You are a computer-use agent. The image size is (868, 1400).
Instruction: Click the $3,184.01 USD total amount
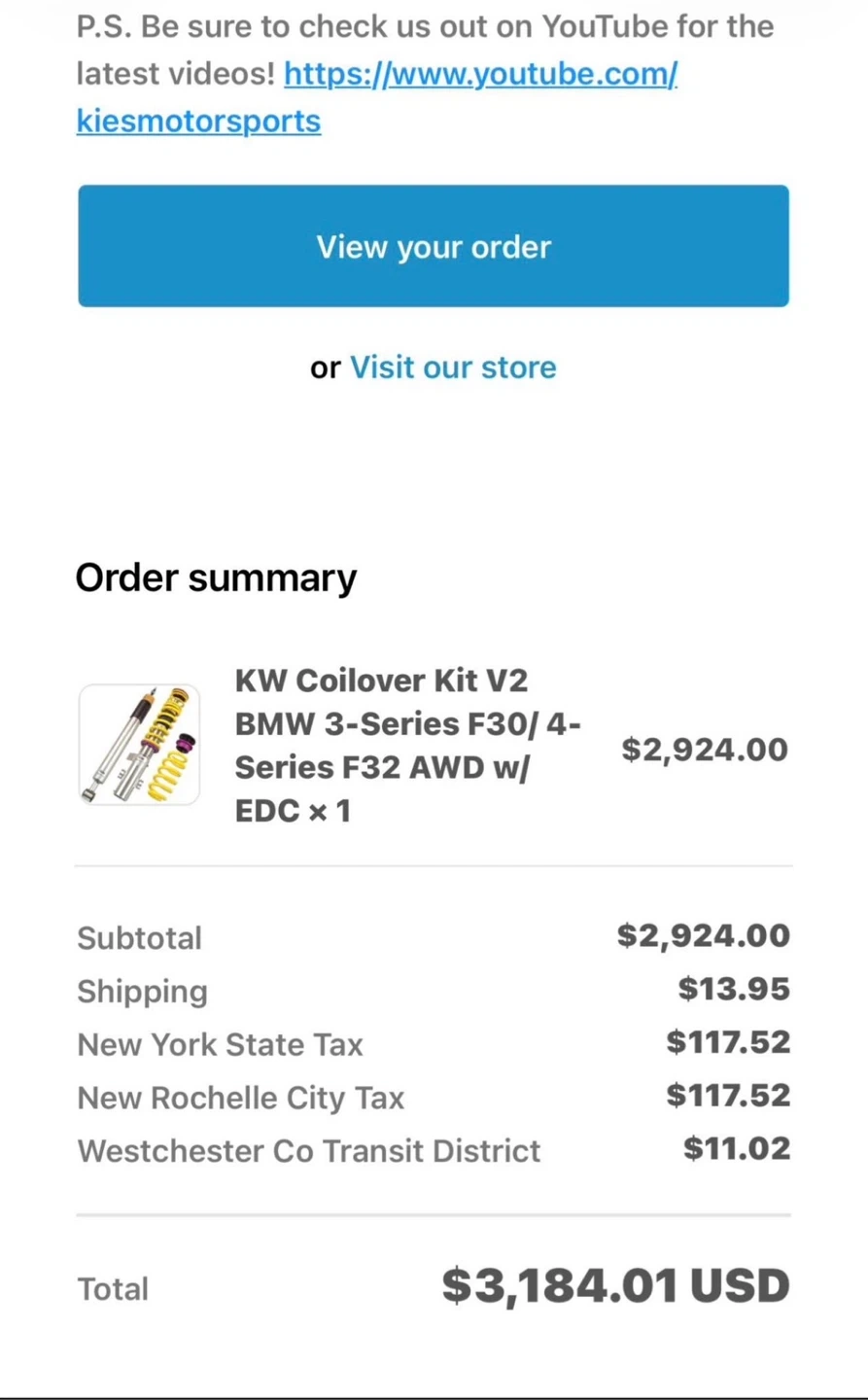click(x=615, y=1286)
